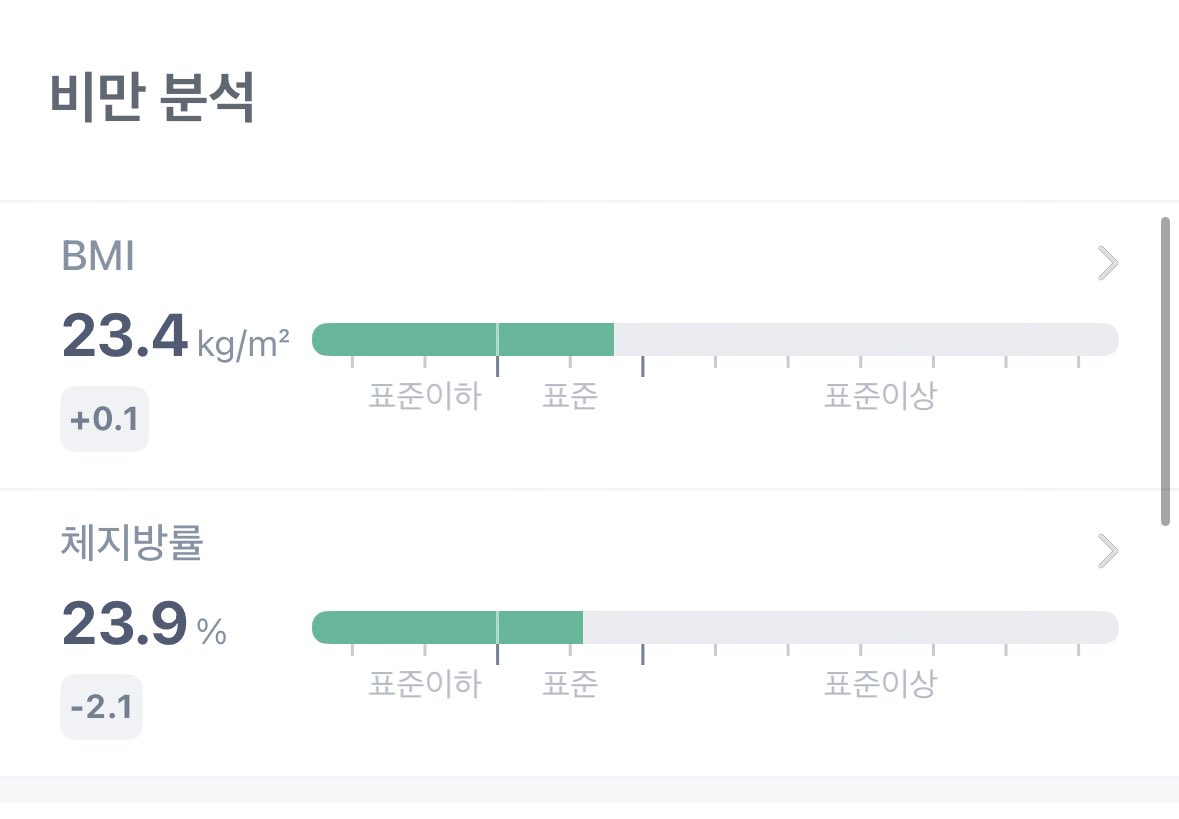Click the BMI +0.1 change badge
Viewport: 1179px width, 819px height.
(105, 419)
